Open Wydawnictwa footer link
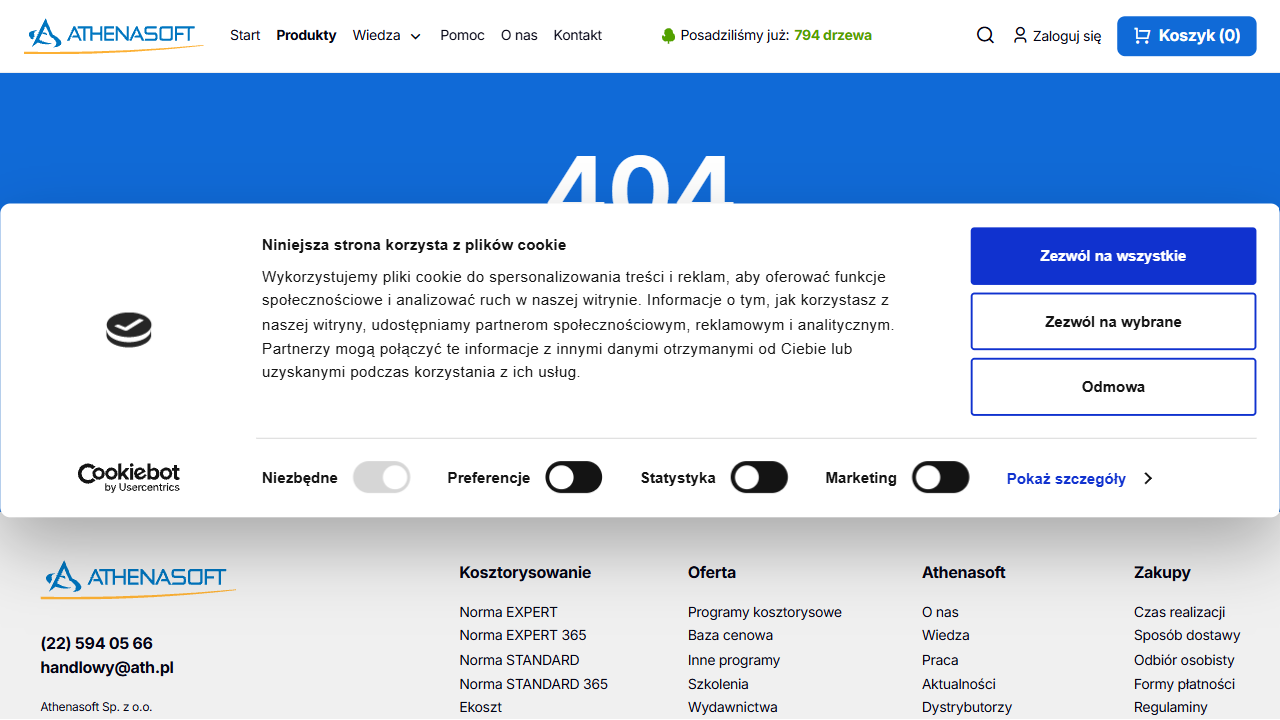The height and width of the screenshot is (720, 1280). pos(733,707)
